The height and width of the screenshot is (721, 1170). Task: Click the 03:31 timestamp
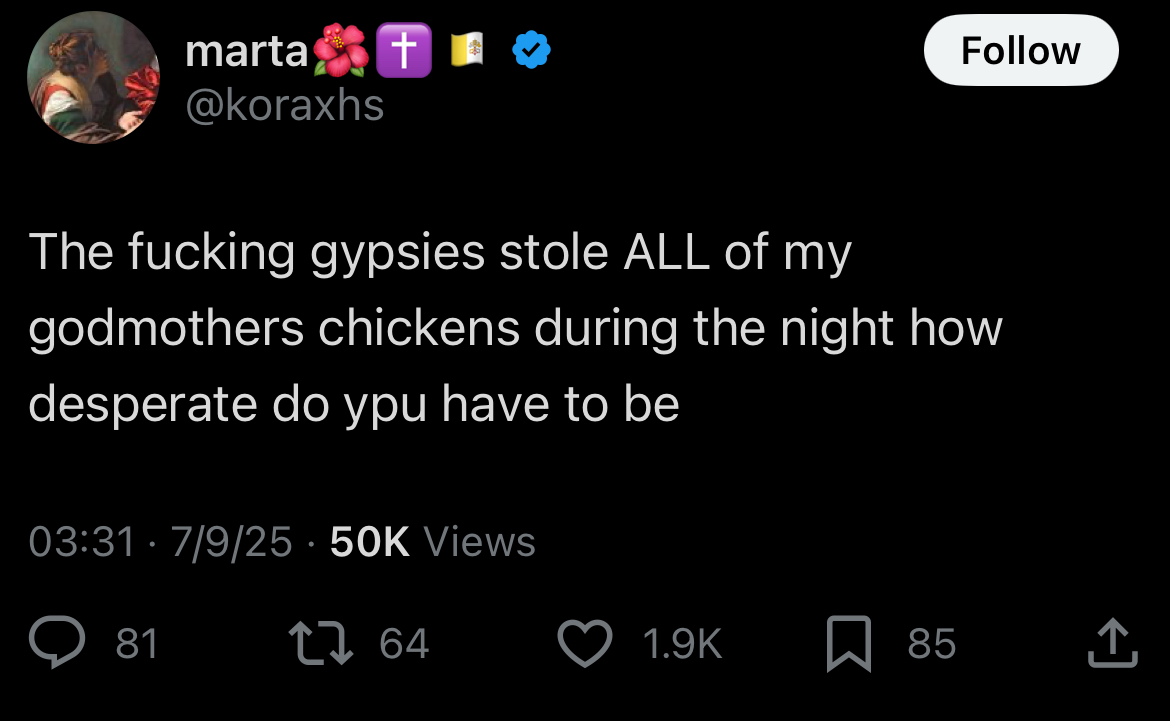pyautogui.click(x=82, y=541)
